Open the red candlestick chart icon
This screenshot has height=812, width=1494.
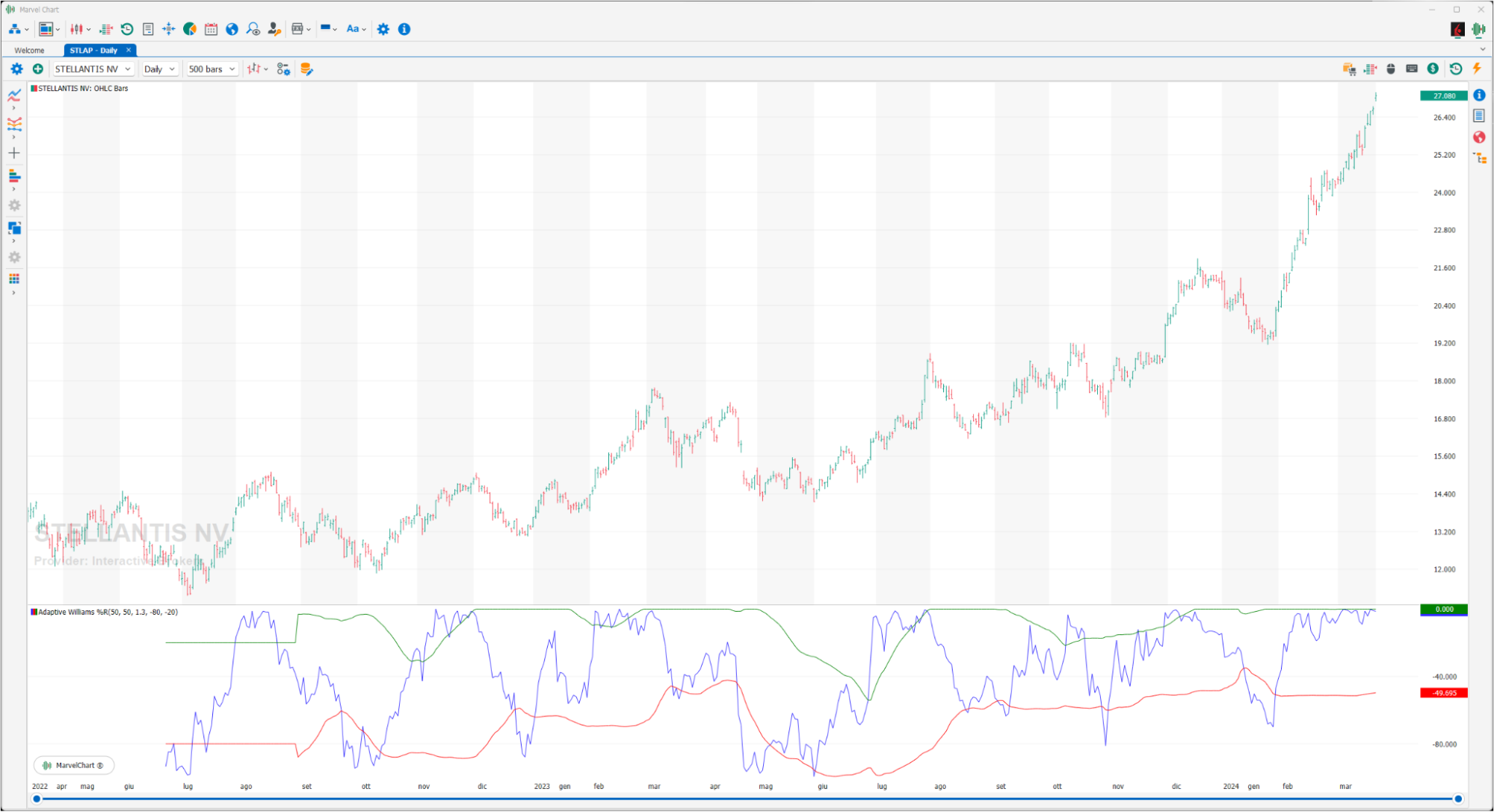click(x=76, y=29)
